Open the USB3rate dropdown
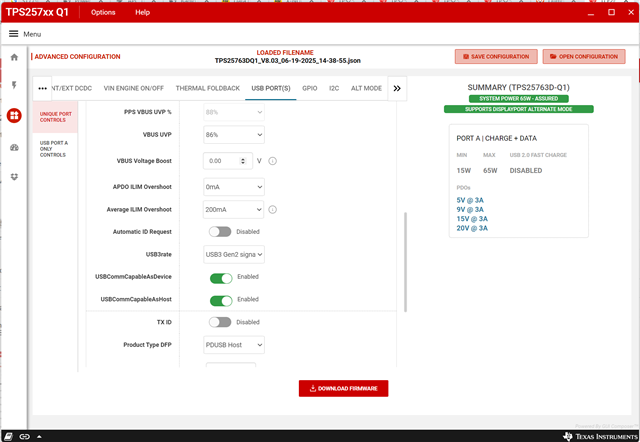 [x=233, y=254]
